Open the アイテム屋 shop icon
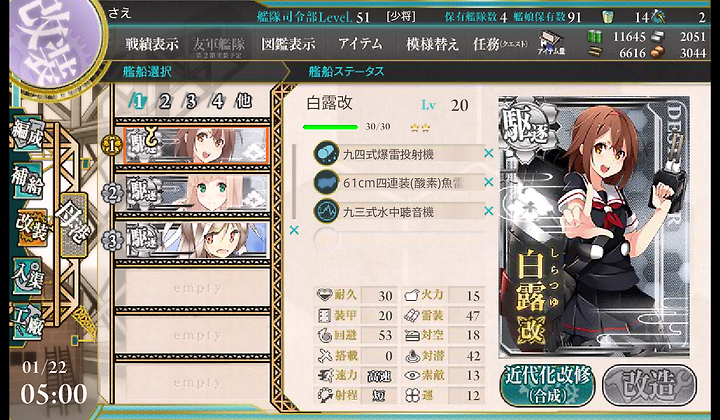Viewport: 720px width, 420px height. 551,44
